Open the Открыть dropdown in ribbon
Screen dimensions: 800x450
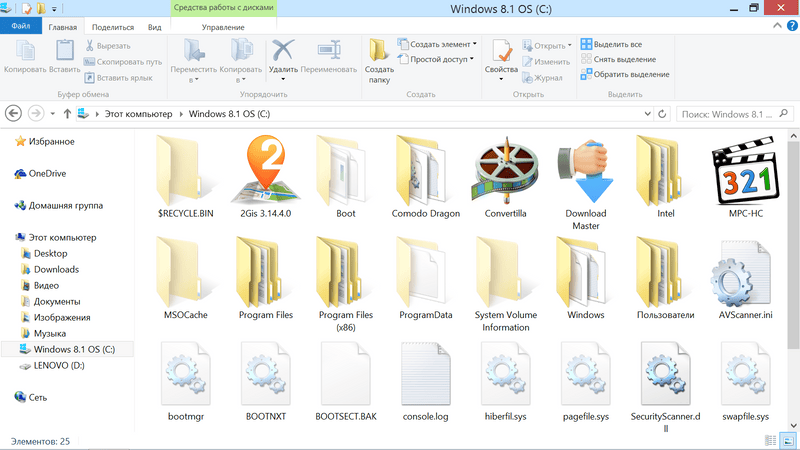tap(546, 46)
